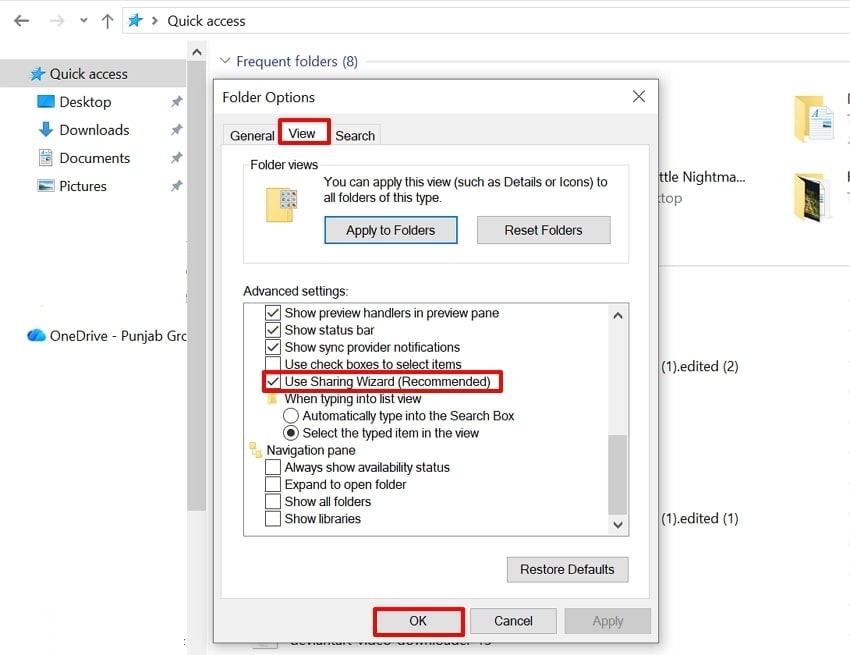
Task: Open the Search tab in Folder Options
Action: [355, 134]
